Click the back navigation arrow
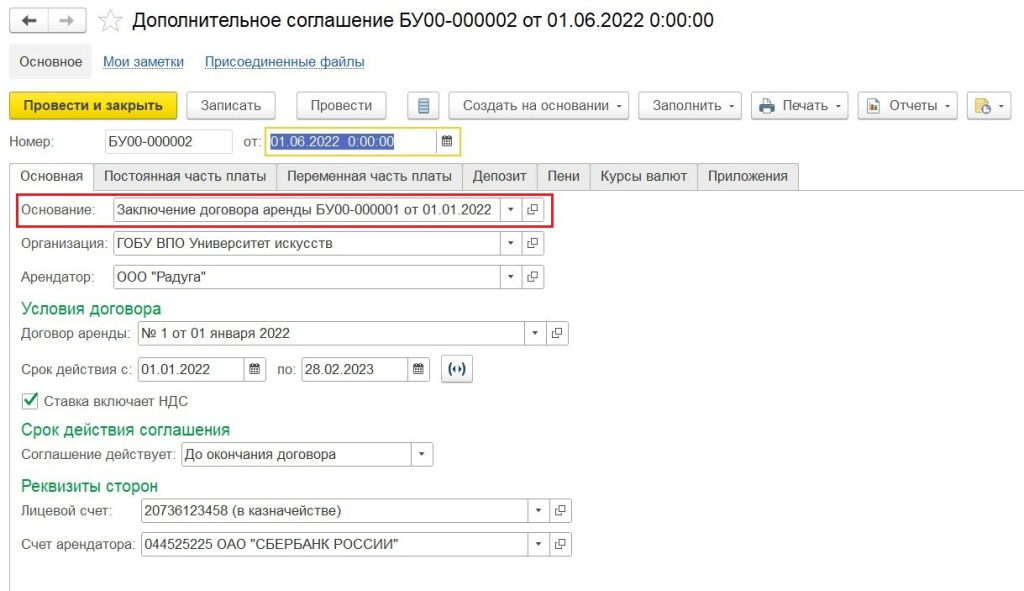 coord(29,21)
